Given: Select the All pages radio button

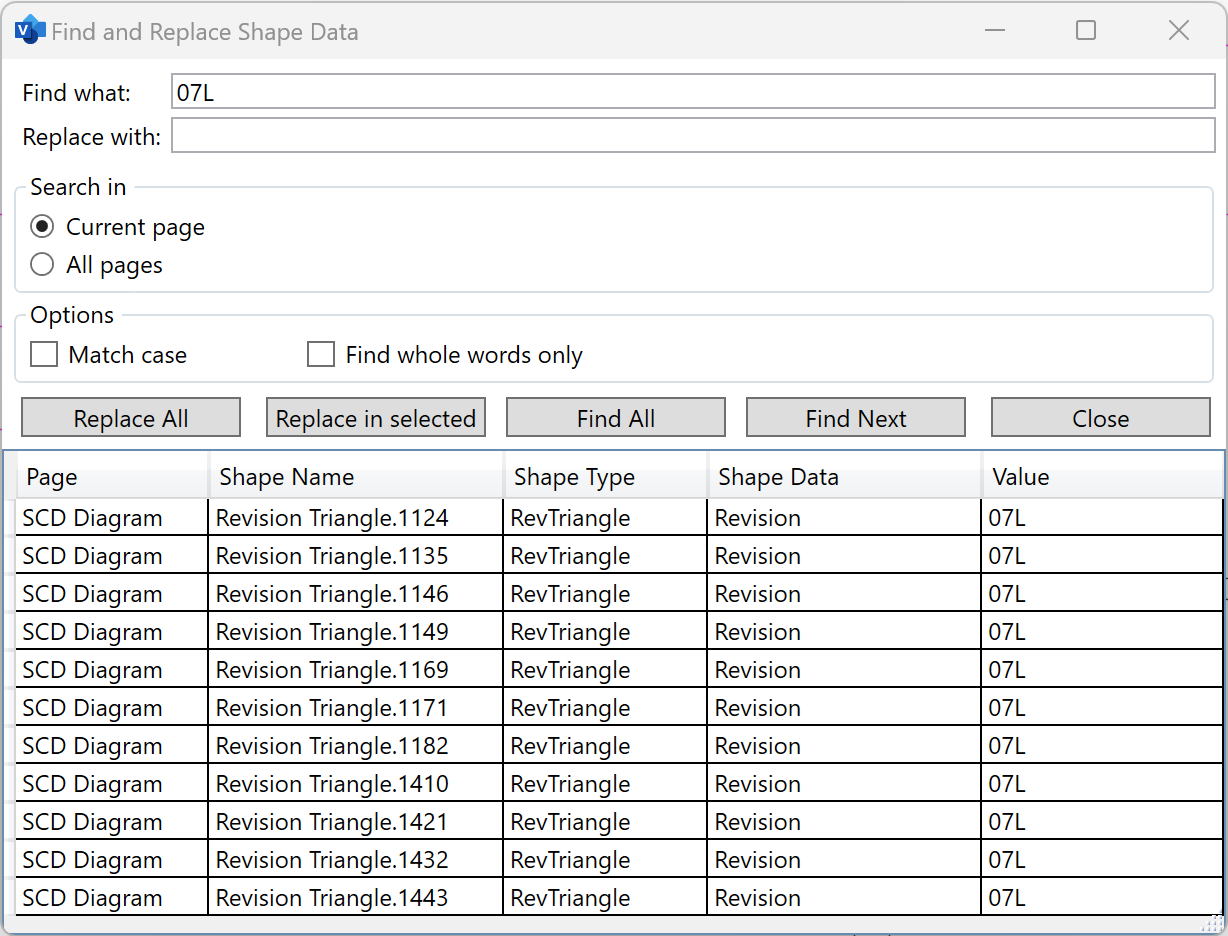Looking at the screenshot, I should click(x=42, y=265).
